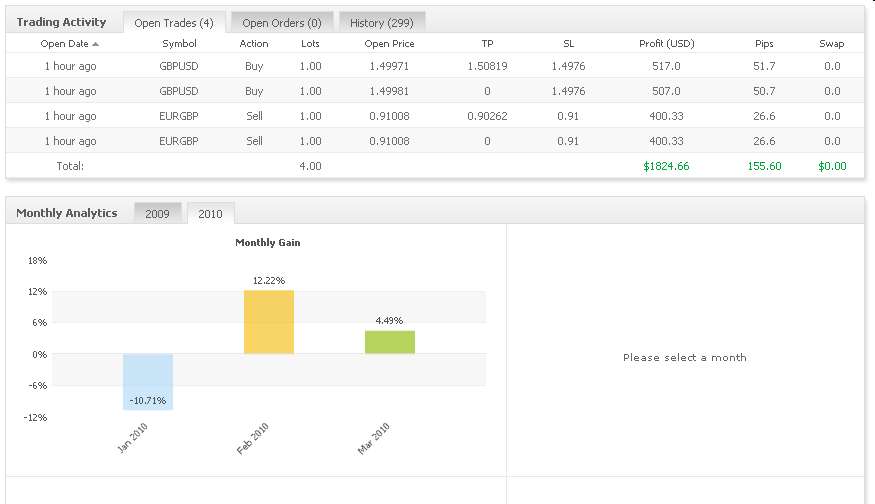Open the Open Orders (0) tab
The height and width of the screenshot is (504, 875).
(x=282, y=22)
